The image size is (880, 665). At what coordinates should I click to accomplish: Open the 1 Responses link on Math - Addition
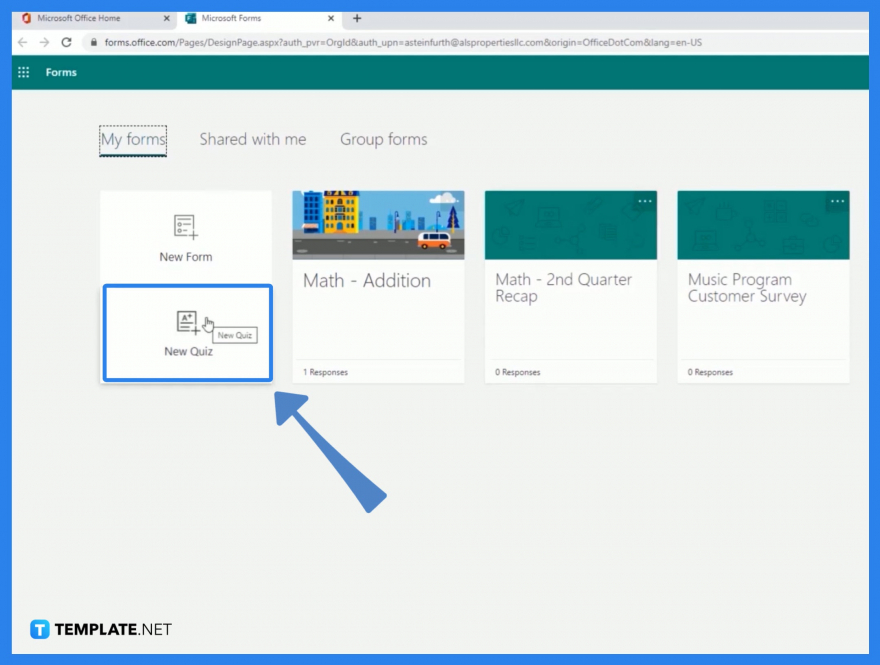pyautogui.click(x=324, y=371)
